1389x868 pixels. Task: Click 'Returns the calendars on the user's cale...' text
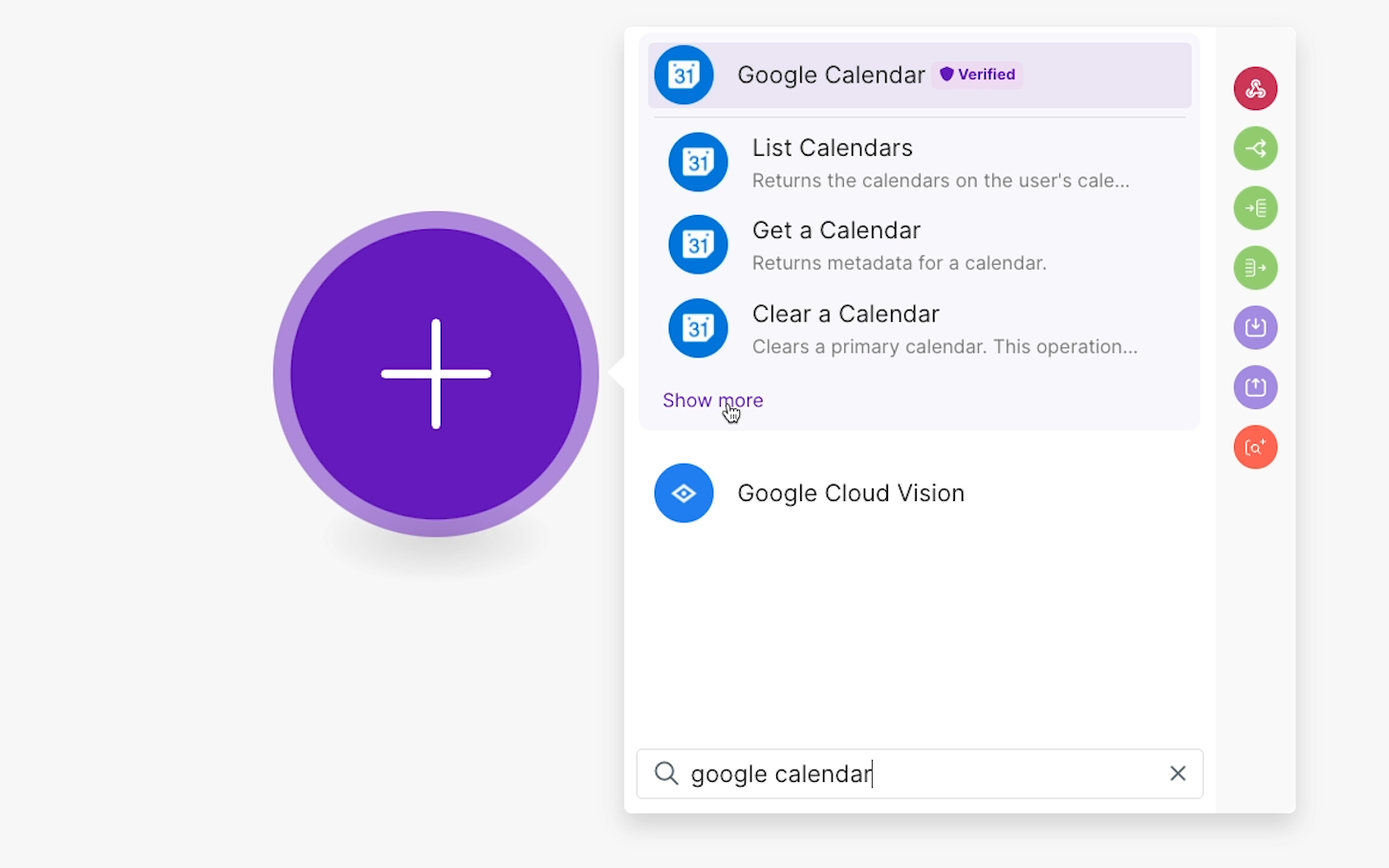[x=941, y=181]
